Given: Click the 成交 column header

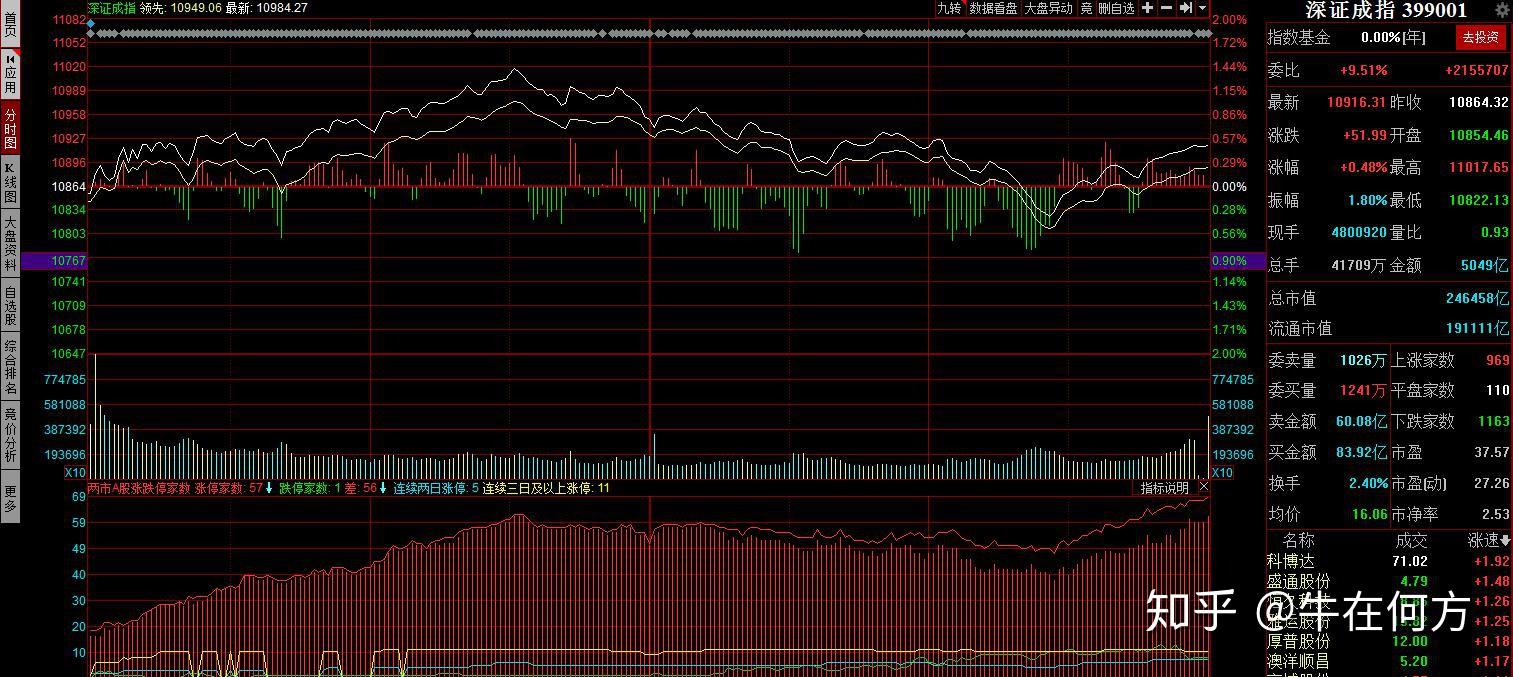Looking at the screenshot, I should (1412, 540).
